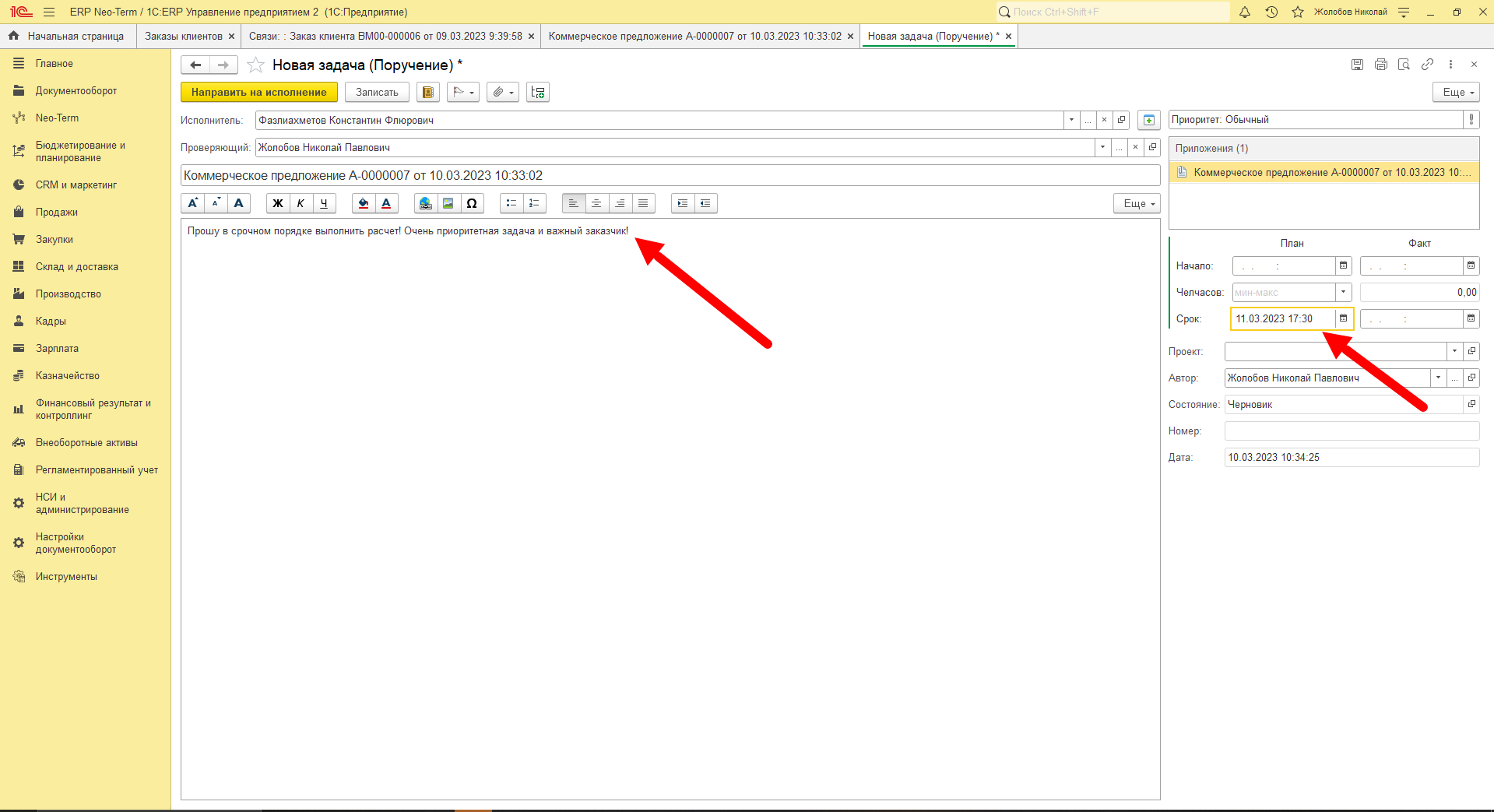The image size is (1494, 812).
Task: Insert special symbol (Omega)
Action: coord(472,203)
